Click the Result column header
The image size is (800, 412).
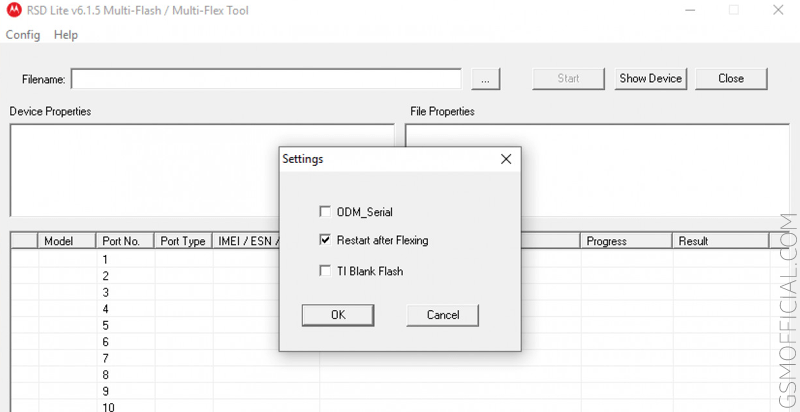tap(720, 241)
